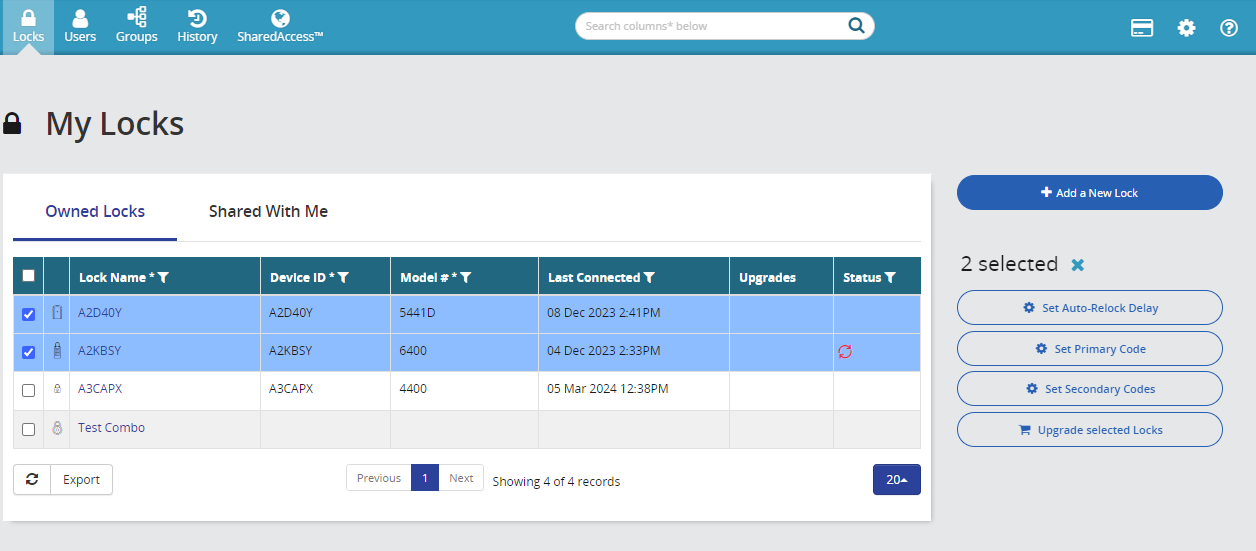Viewport: 1256px width, 551px height.
Task: Toggle the select-all header checkbox
Action: [x=28, y=277]
